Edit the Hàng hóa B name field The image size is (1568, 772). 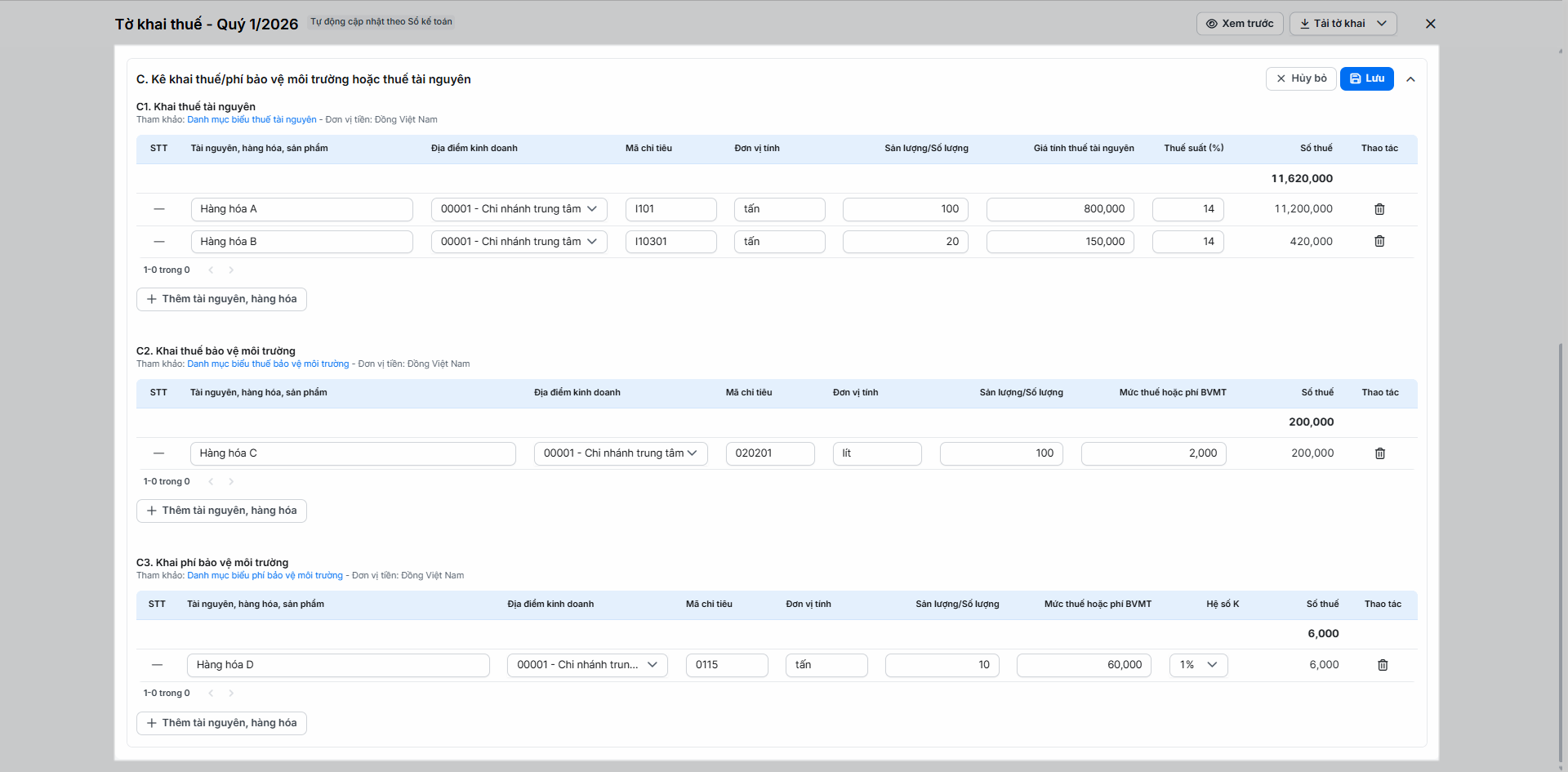(x=301, y=242)
